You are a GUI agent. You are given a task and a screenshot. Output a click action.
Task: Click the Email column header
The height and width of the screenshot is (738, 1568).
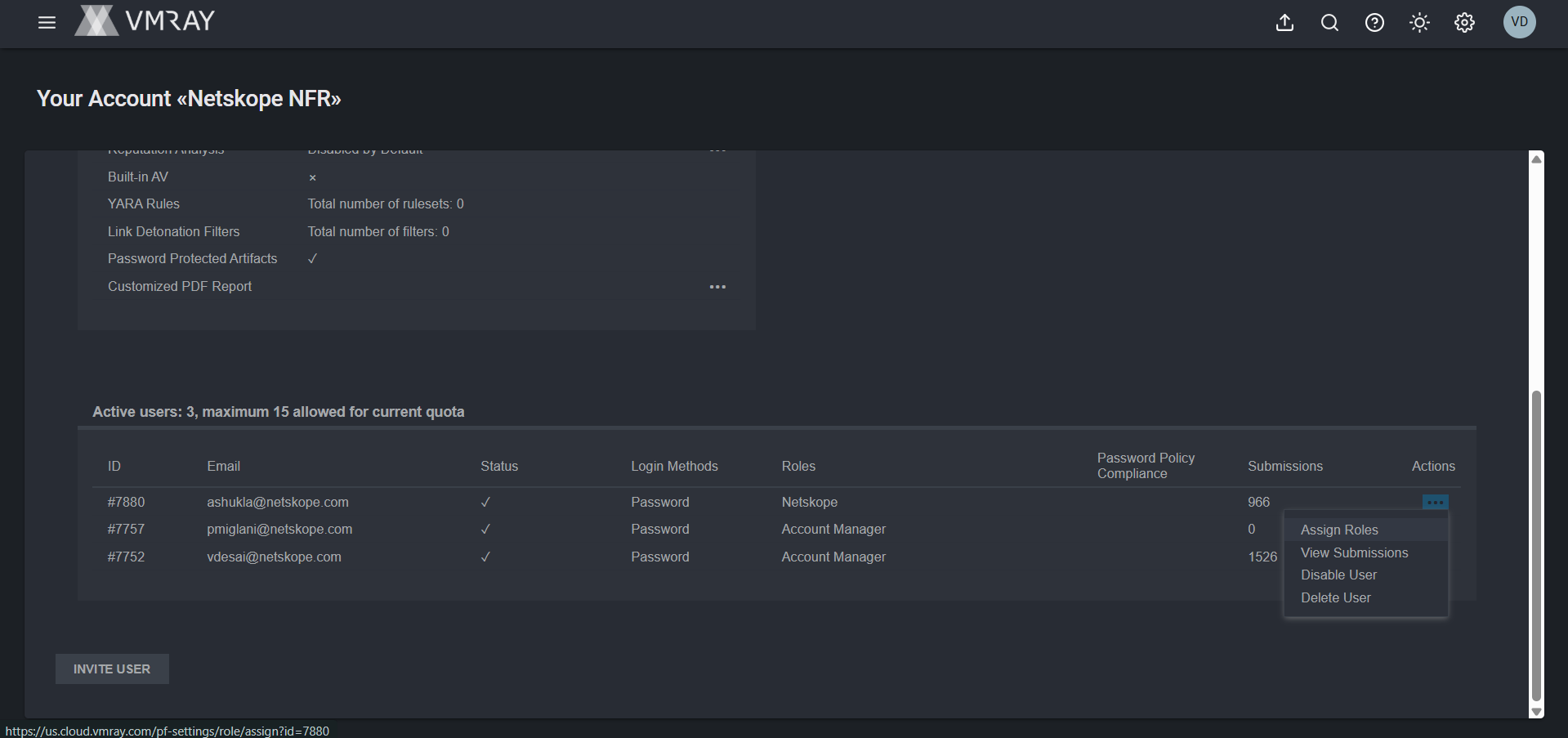(x=223, y=466)
